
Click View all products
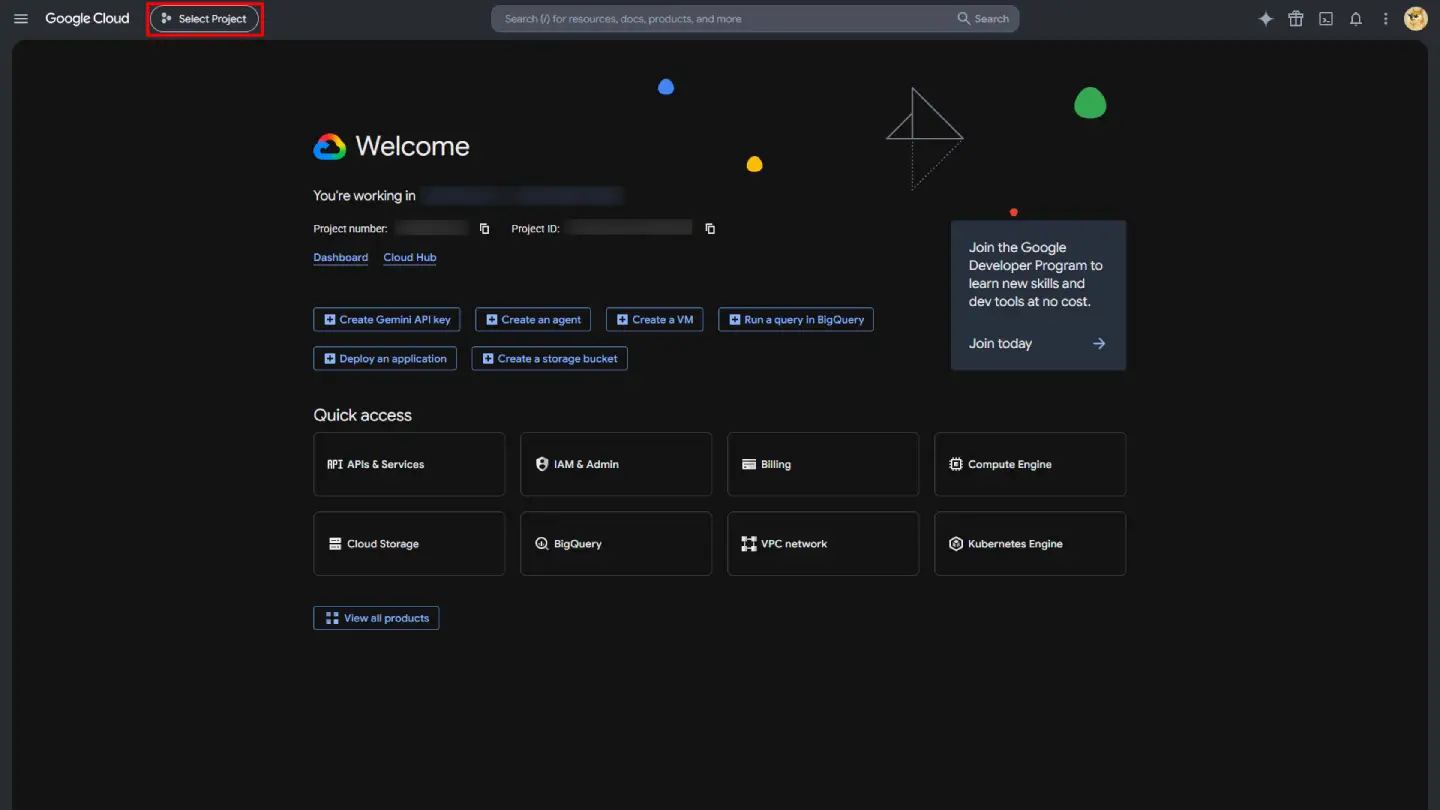tap(376, 618)
